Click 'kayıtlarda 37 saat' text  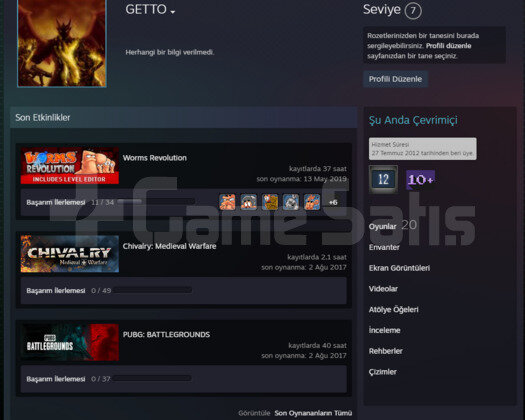tap(318, 168)
